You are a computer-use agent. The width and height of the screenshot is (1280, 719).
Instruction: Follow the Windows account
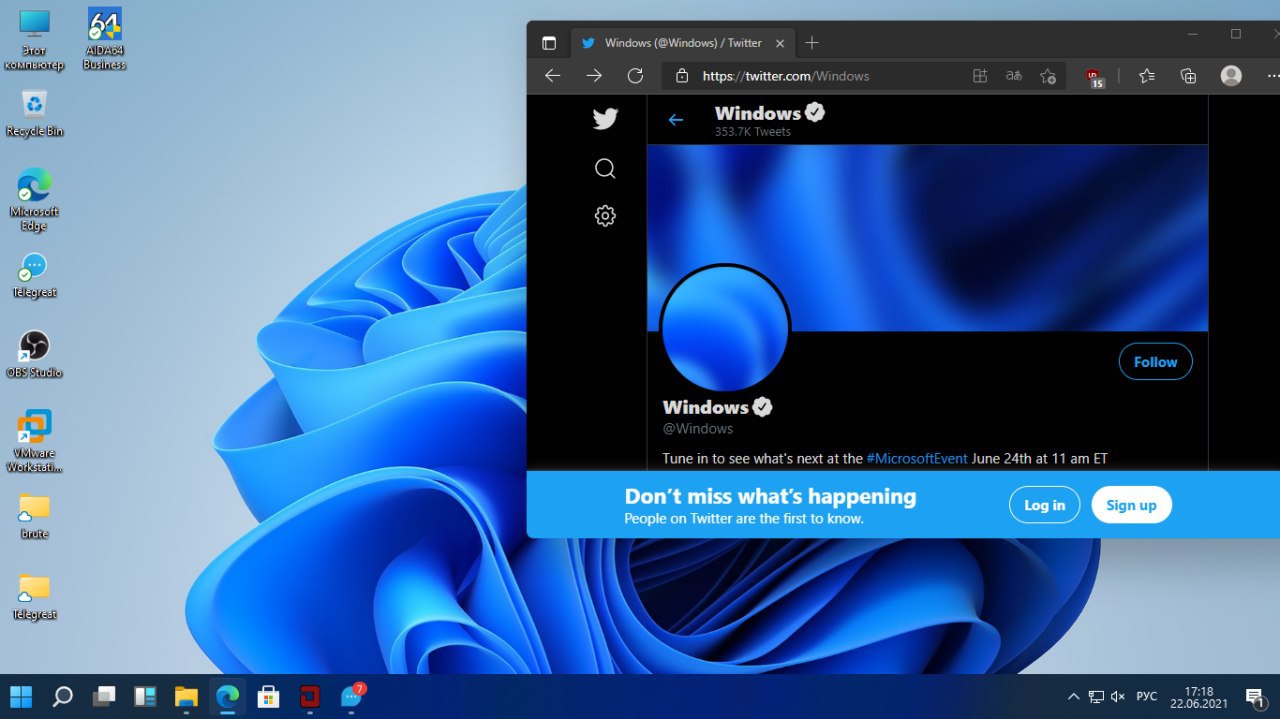1155,362
